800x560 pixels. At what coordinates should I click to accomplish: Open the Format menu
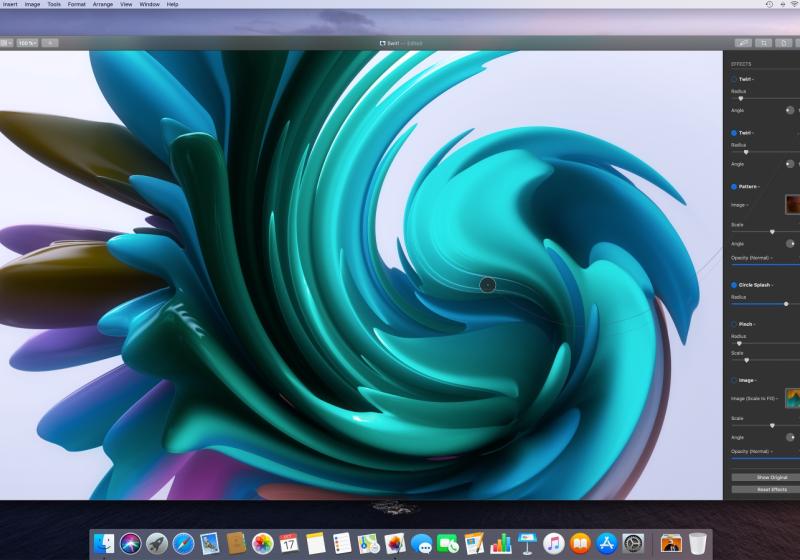[x=77, y=4]
